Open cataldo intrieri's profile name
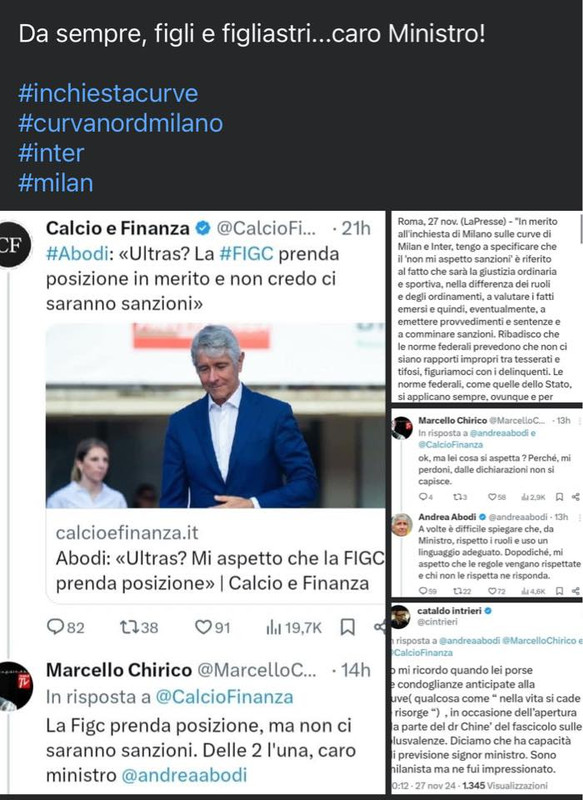 tap(449, 611)
